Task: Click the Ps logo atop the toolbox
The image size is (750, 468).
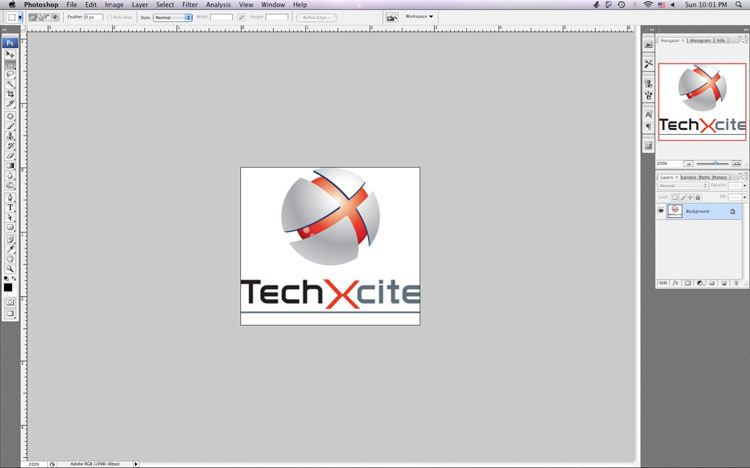Action: tap(10, 43)
